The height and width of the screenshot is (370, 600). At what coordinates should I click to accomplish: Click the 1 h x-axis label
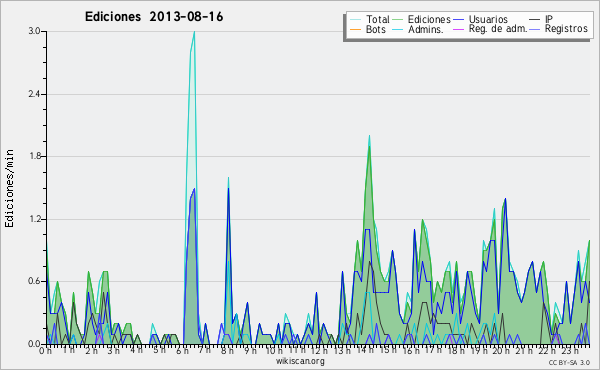pyautogui.click(x=68, y=350)
